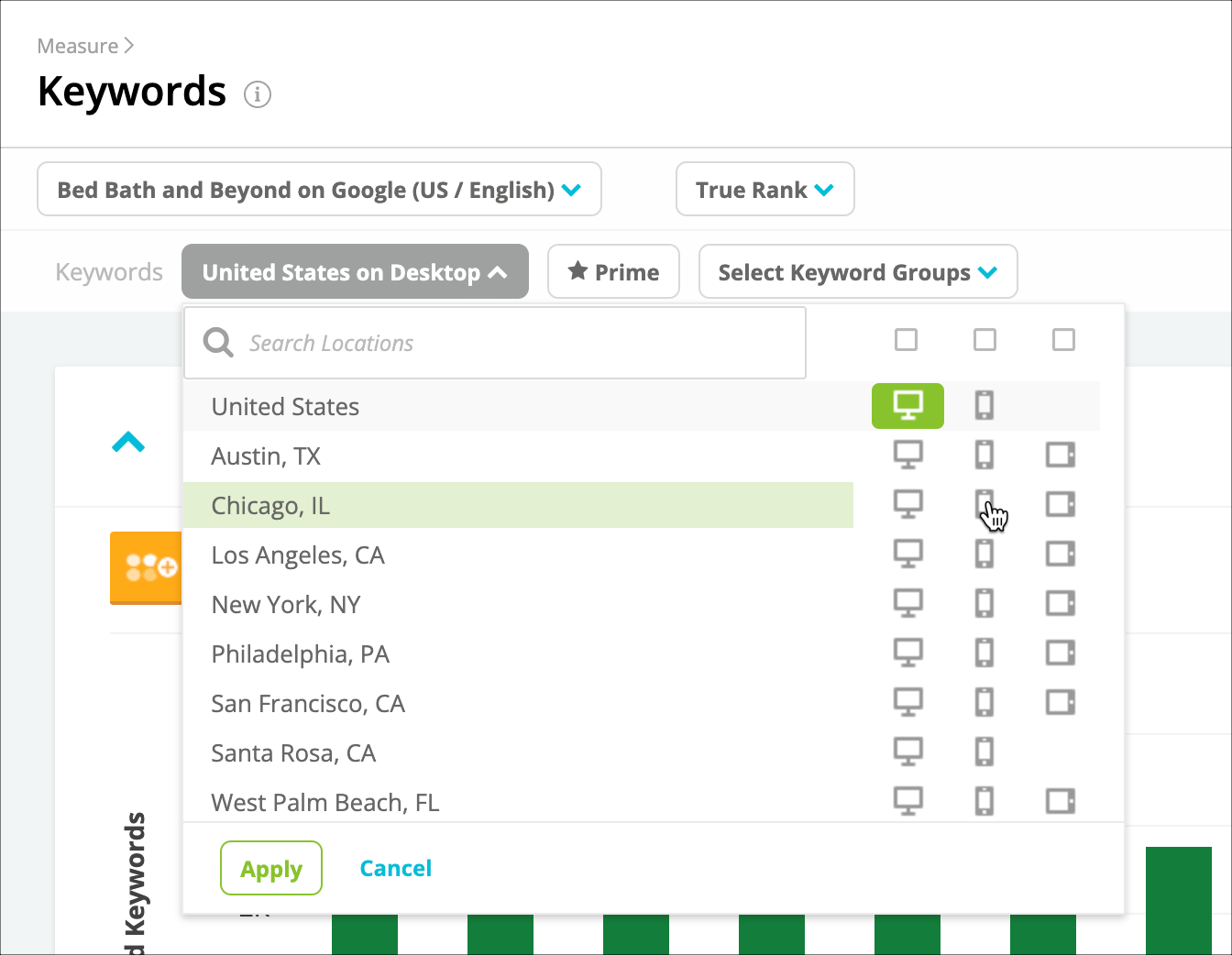
Task: Select desktop icon for Austin, TX
Action: (907, 456)
